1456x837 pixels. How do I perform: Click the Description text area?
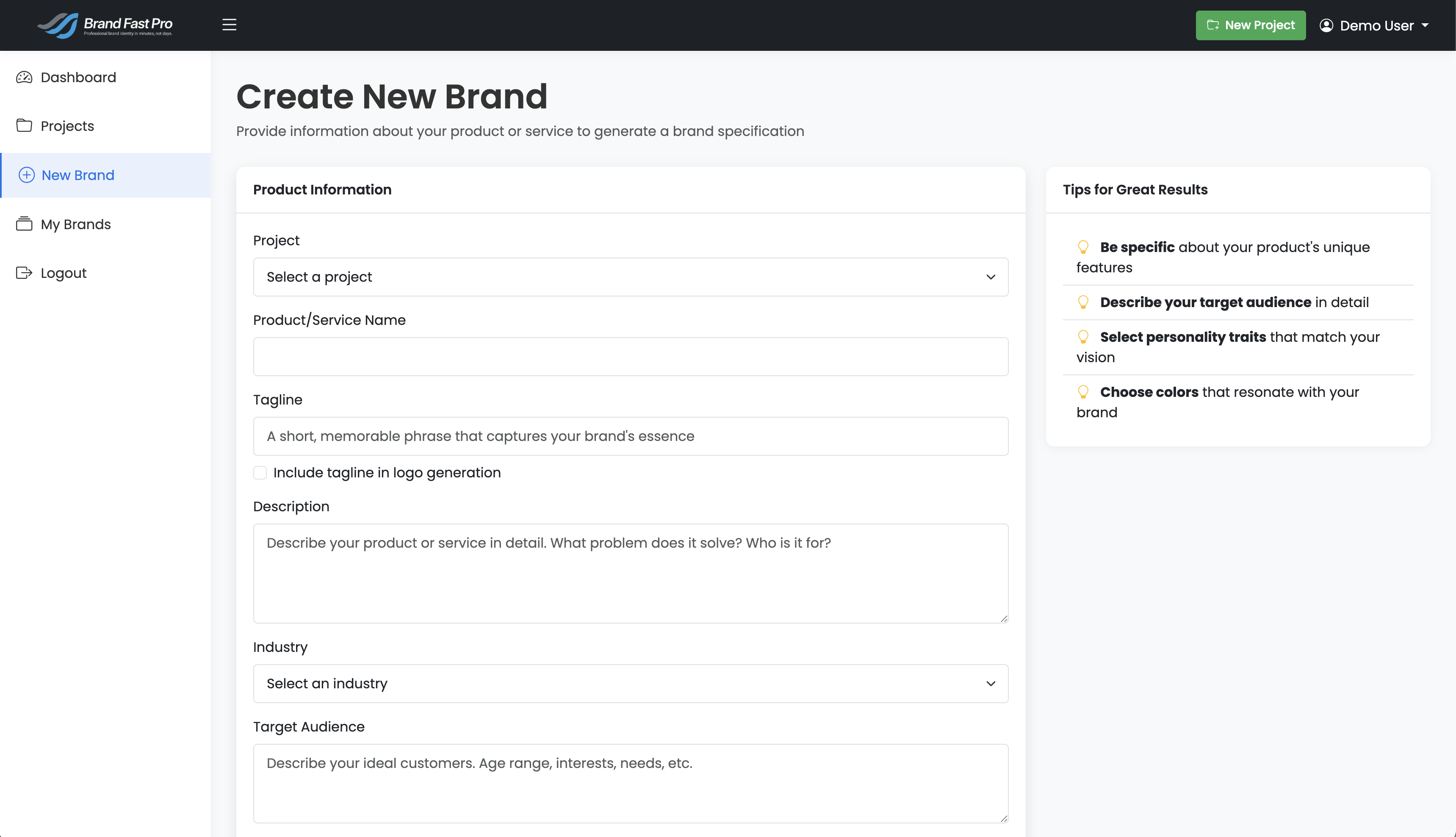click(630, 573)
